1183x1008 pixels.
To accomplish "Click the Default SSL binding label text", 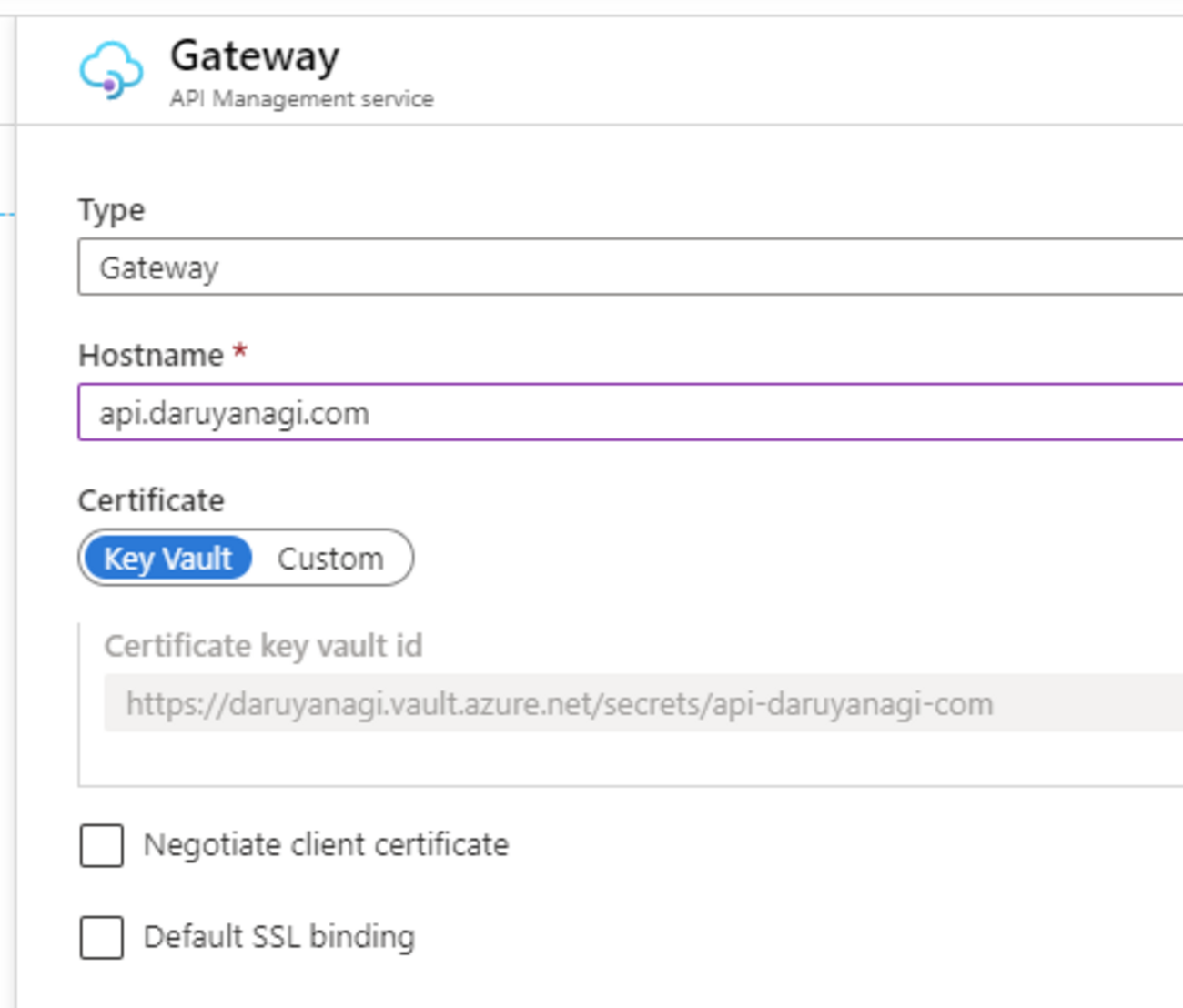I will 278,937.
